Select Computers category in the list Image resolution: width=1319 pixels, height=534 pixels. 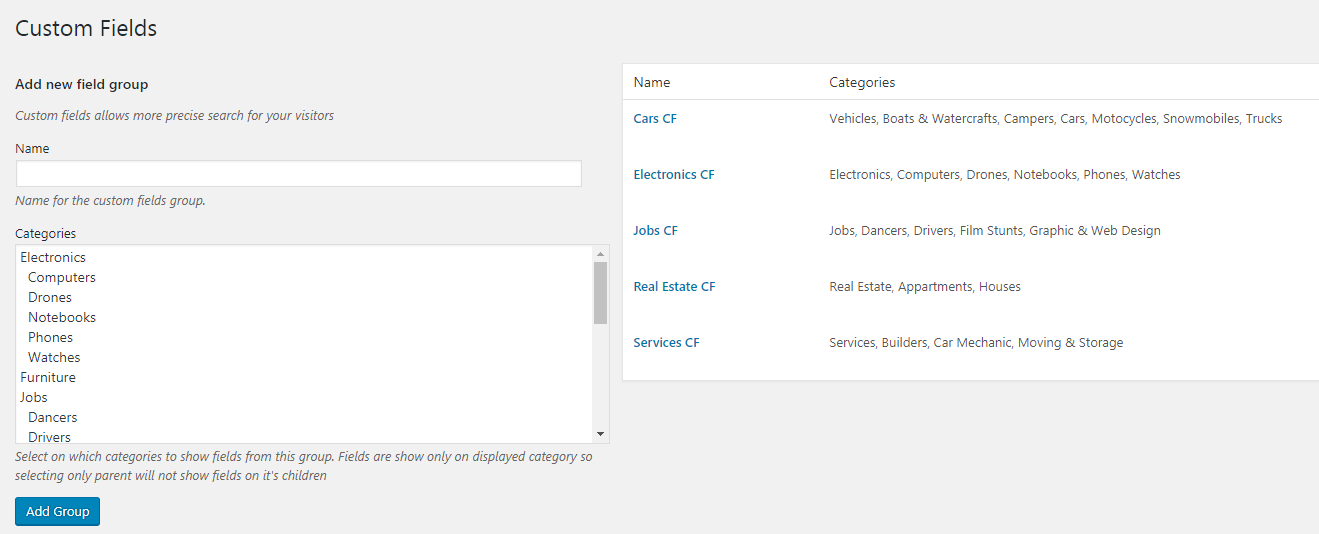pos(62,278)
